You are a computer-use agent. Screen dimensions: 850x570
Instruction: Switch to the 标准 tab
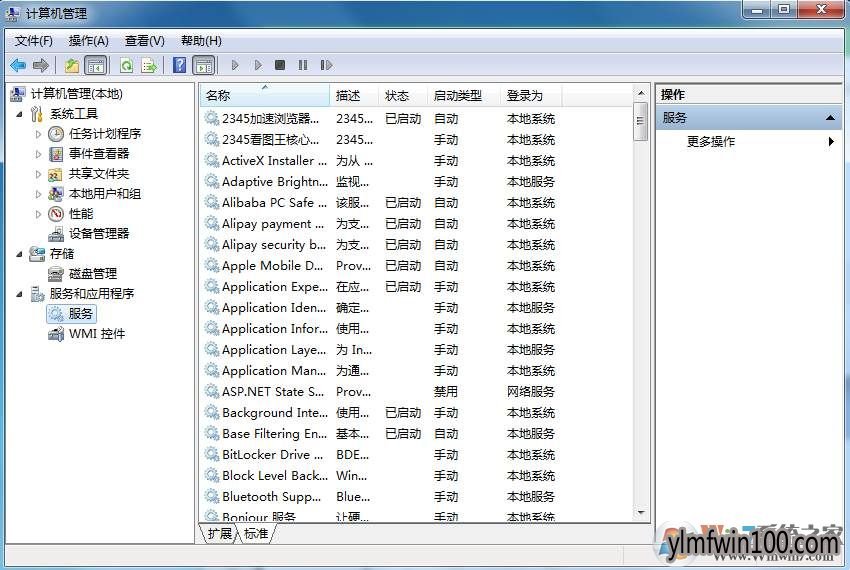pos(256,534)
